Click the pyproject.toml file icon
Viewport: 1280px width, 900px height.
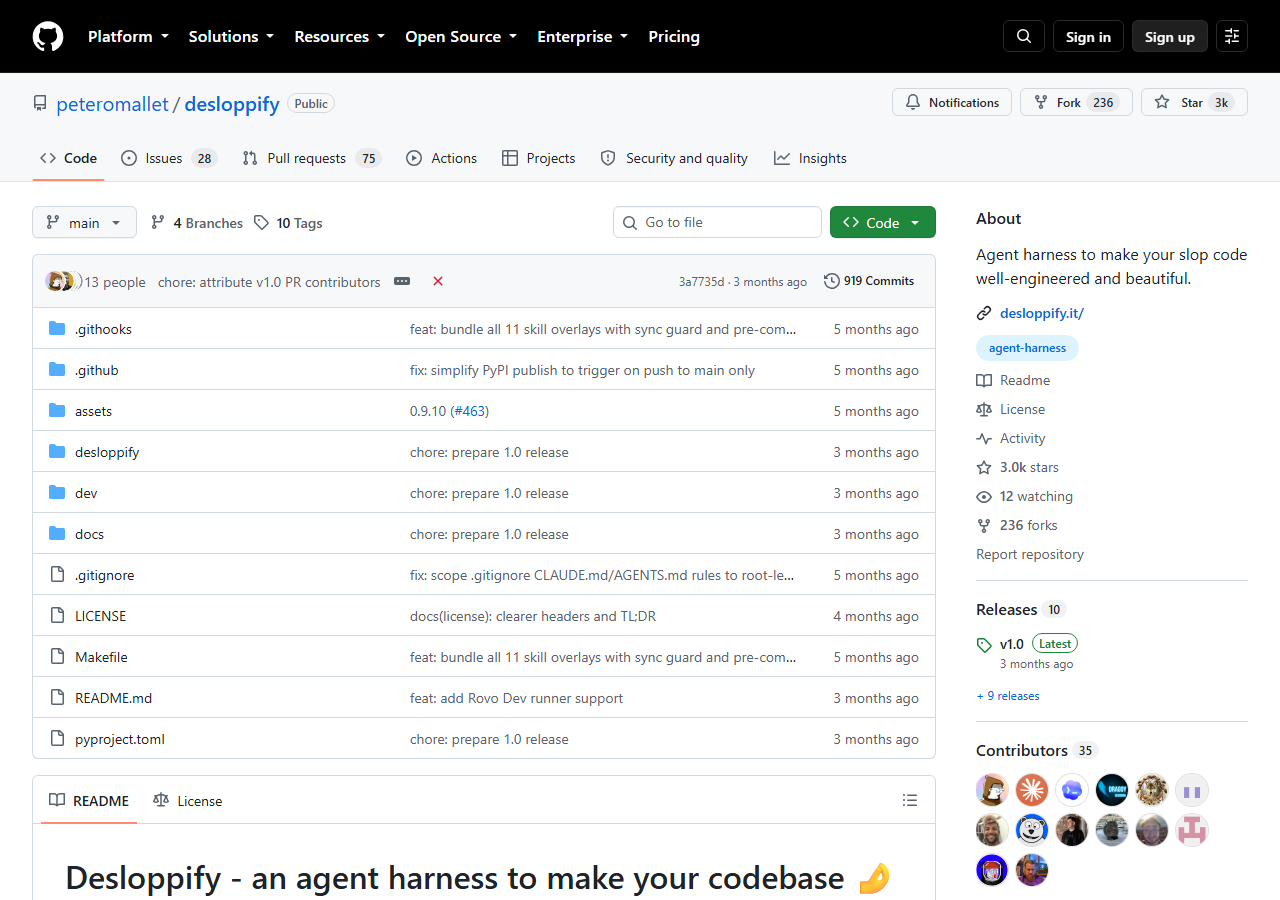tap(57, 739)
